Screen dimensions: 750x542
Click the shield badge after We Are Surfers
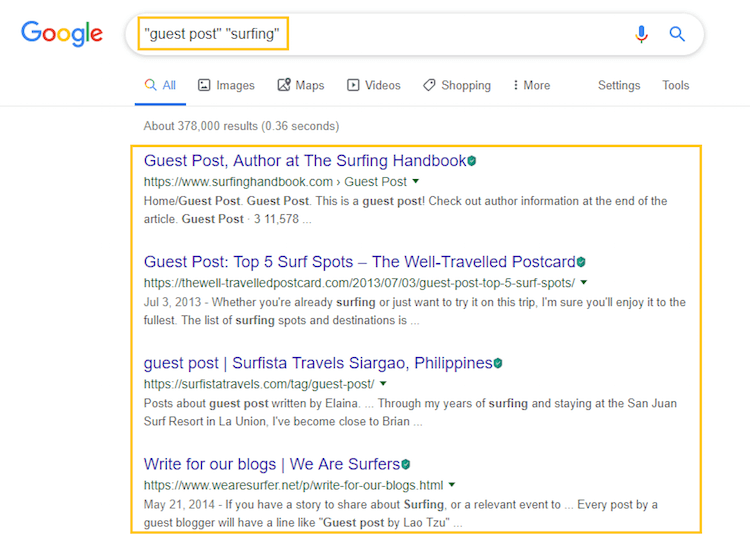[406, 464]
